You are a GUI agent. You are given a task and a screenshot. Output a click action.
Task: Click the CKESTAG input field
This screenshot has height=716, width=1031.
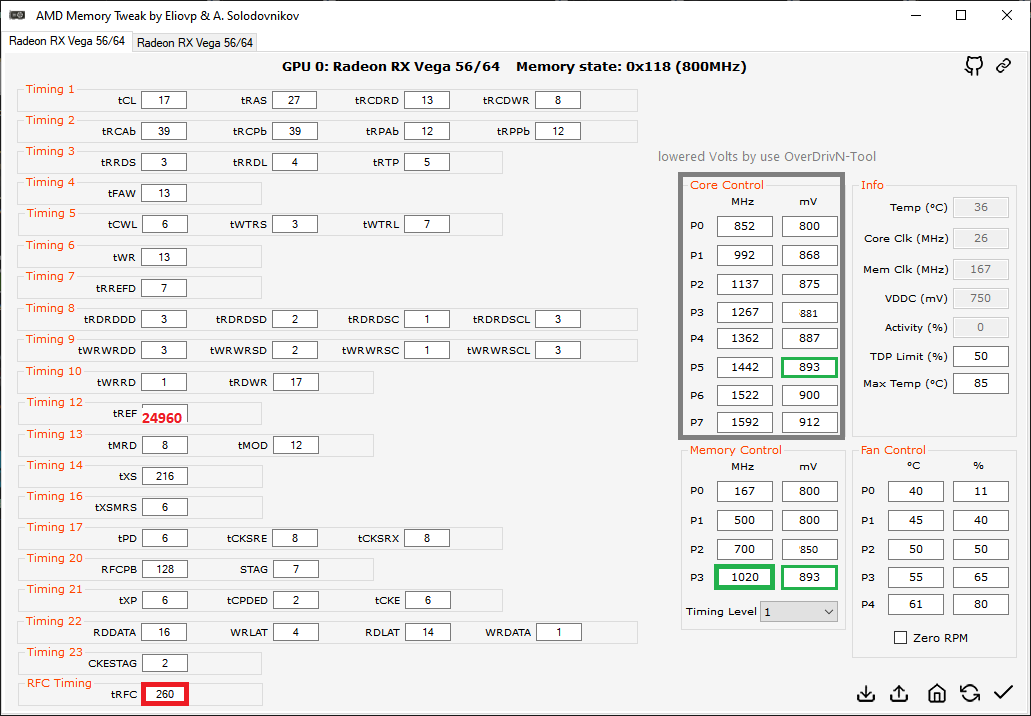164,663
